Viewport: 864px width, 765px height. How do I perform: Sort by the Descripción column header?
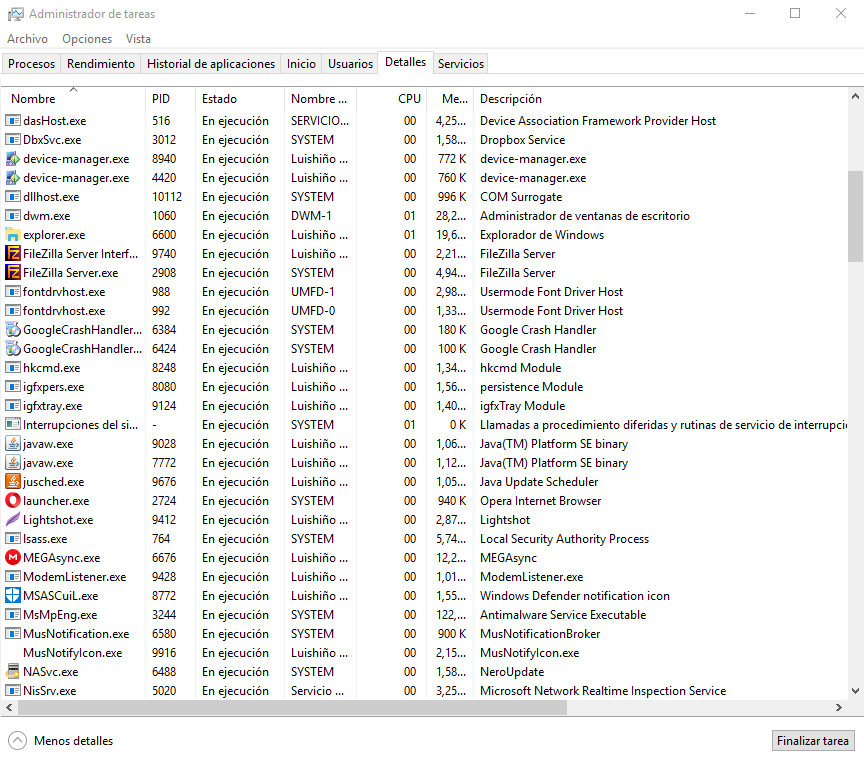[x=661, y=99]
